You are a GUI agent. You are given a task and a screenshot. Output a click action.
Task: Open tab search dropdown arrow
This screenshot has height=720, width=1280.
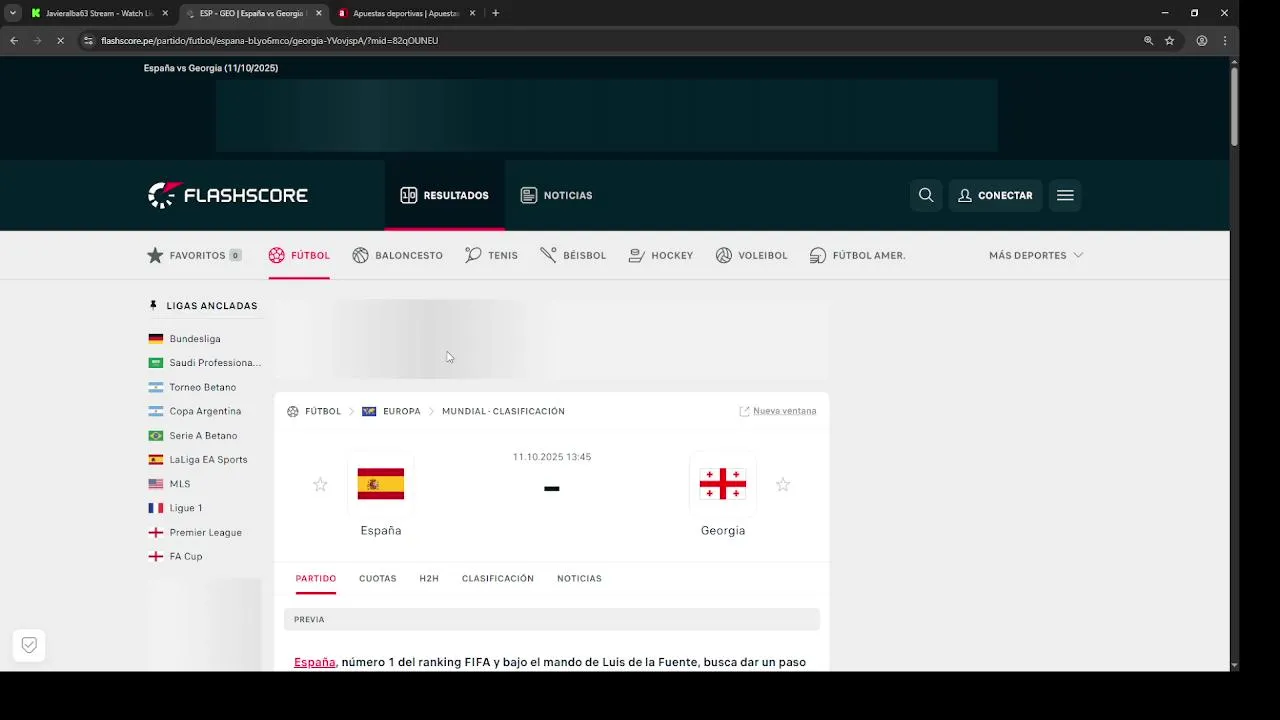click(x=13, y=13)
